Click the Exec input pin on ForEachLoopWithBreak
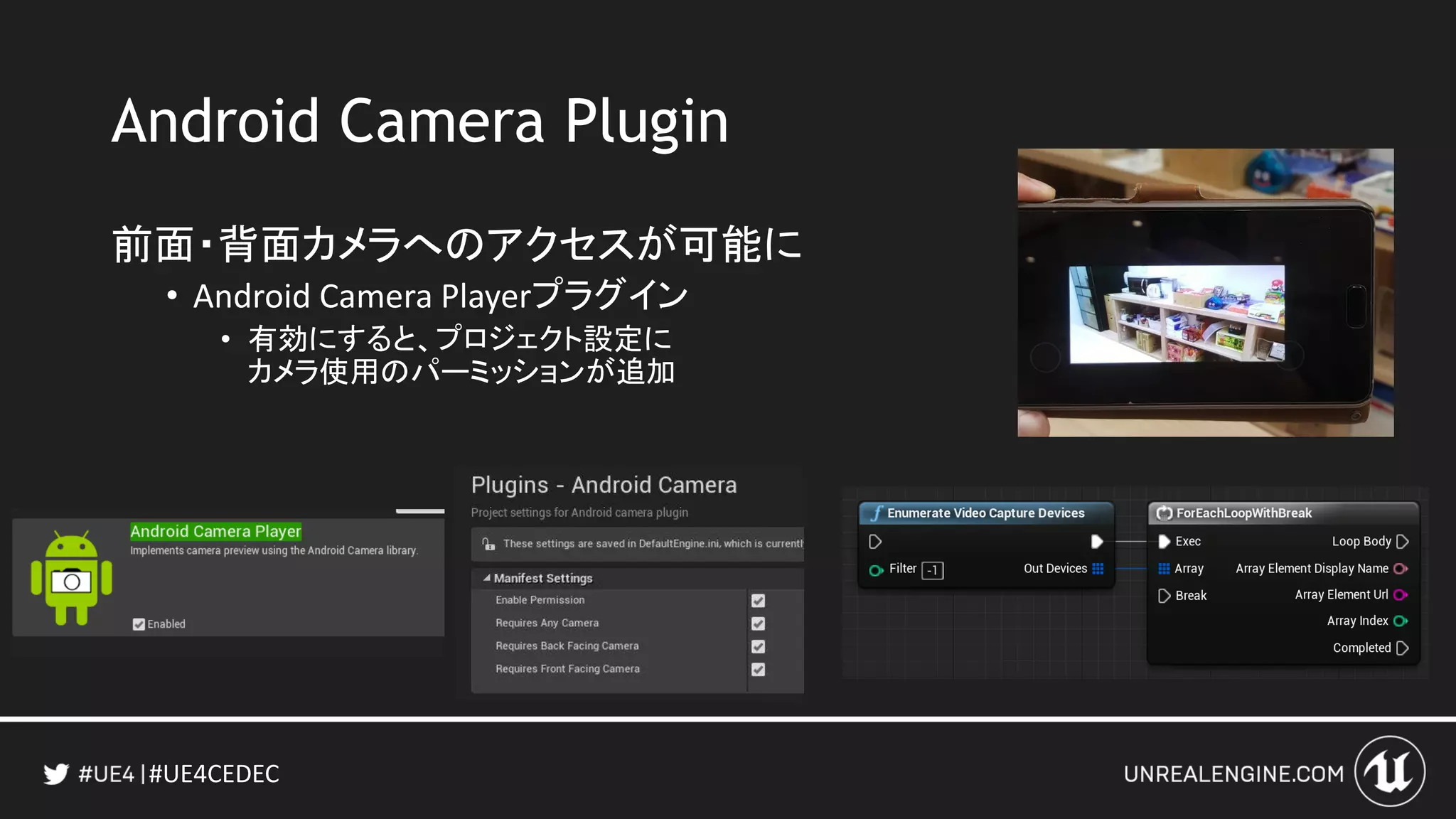Viewport: 1456px width, 819px height. [1164, 542]
